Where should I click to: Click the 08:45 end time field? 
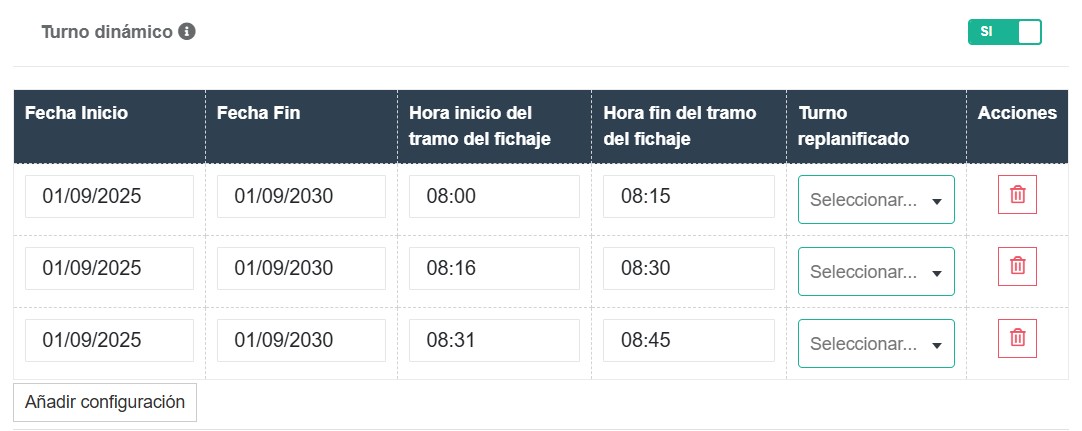point(688,341)
